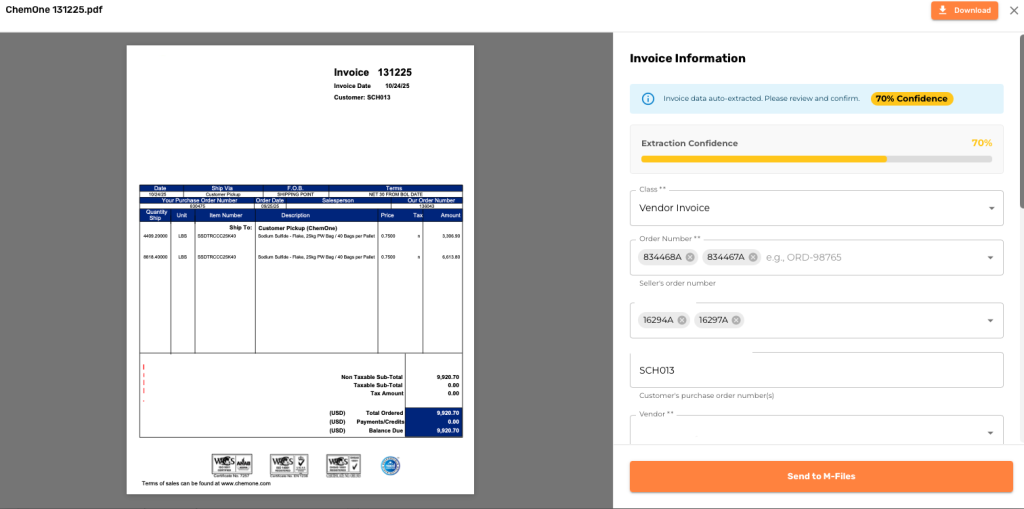Click the ChemOne 131225.pdf file title
This screenshot has height=509, width=1024.
tap(54, 10)
